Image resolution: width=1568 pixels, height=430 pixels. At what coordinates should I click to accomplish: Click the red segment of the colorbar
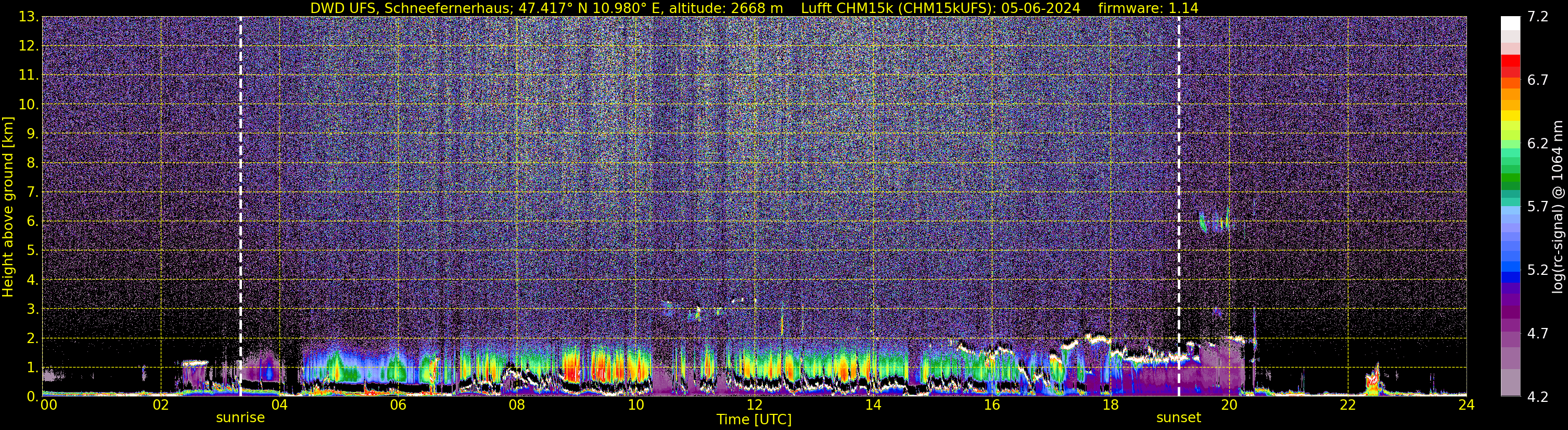[1510, 61]
